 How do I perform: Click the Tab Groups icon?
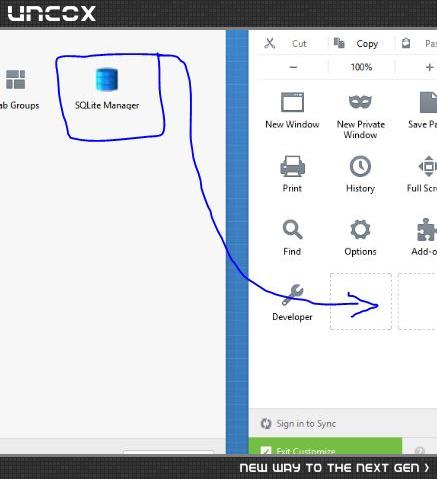(16, 79)
